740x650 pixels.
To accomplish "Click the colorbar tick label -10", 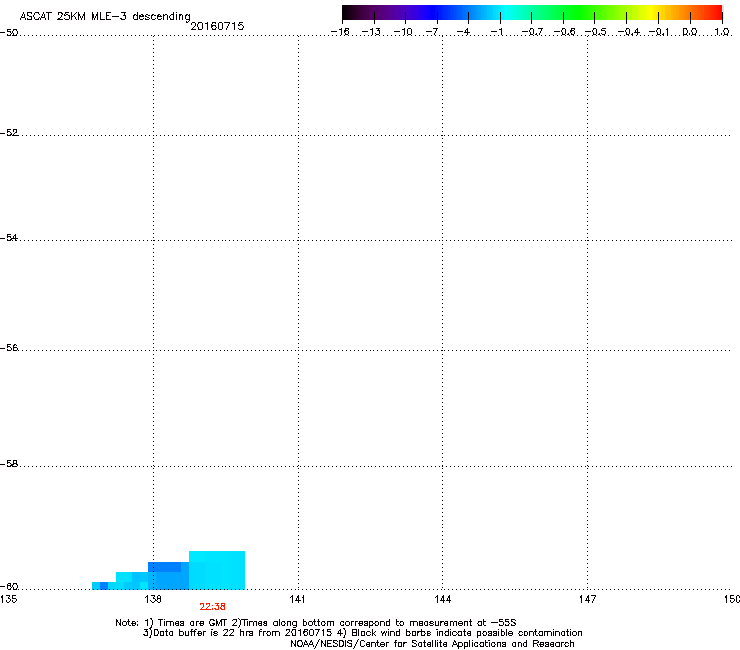I will tap(403, 32).
